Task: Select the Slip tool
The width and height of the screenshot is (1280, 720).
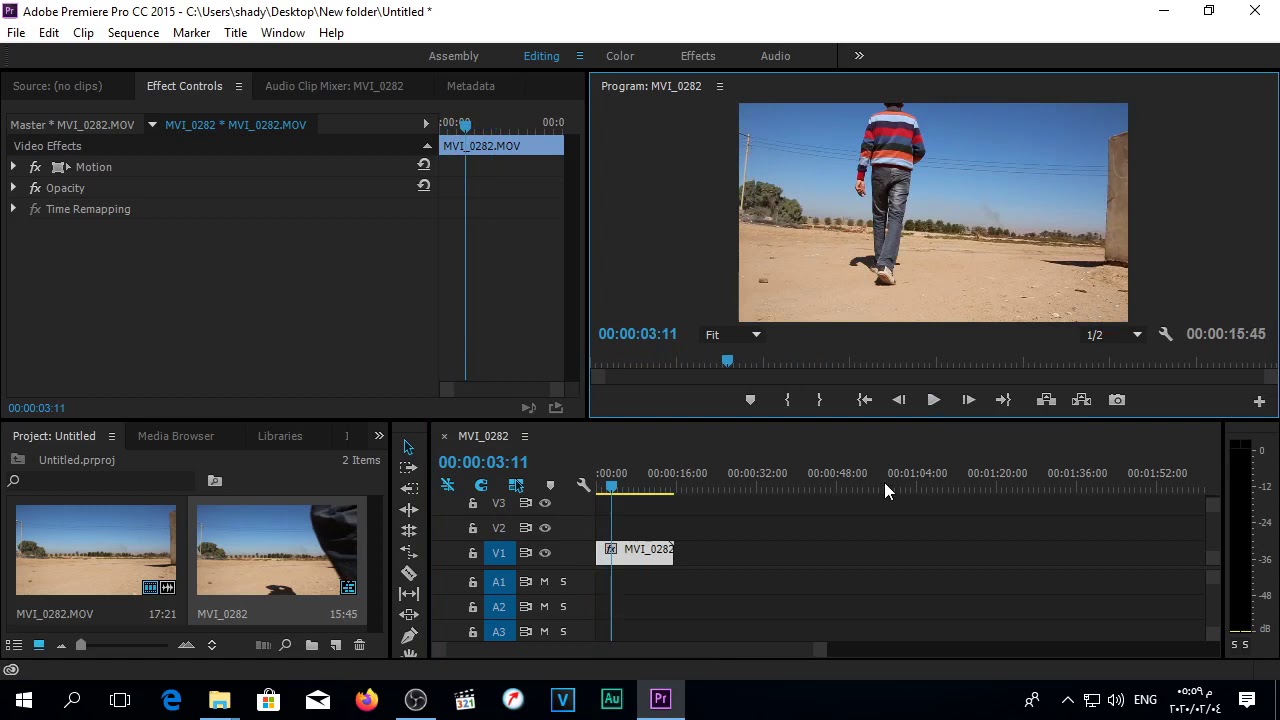Action: point(409,594)
